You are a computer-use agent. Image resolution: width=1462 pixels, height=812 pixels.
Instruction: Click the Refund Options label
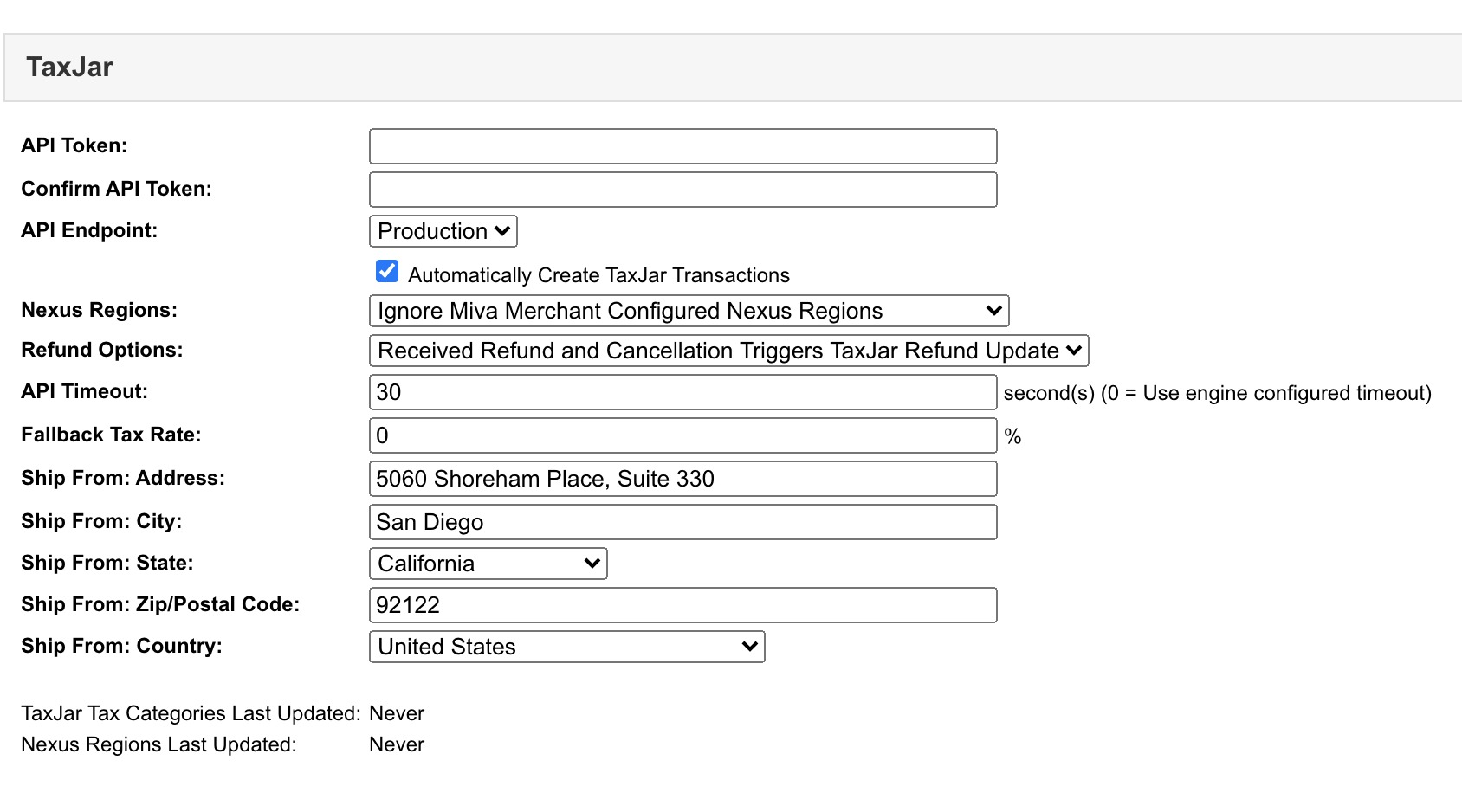(x=100, y=350)
